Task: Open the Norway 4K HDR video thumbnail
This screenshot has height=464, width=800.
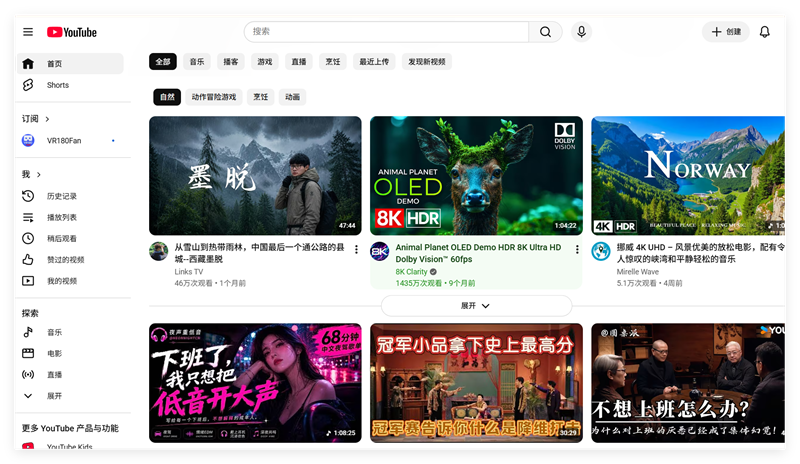Action: (x=688, y=176)
